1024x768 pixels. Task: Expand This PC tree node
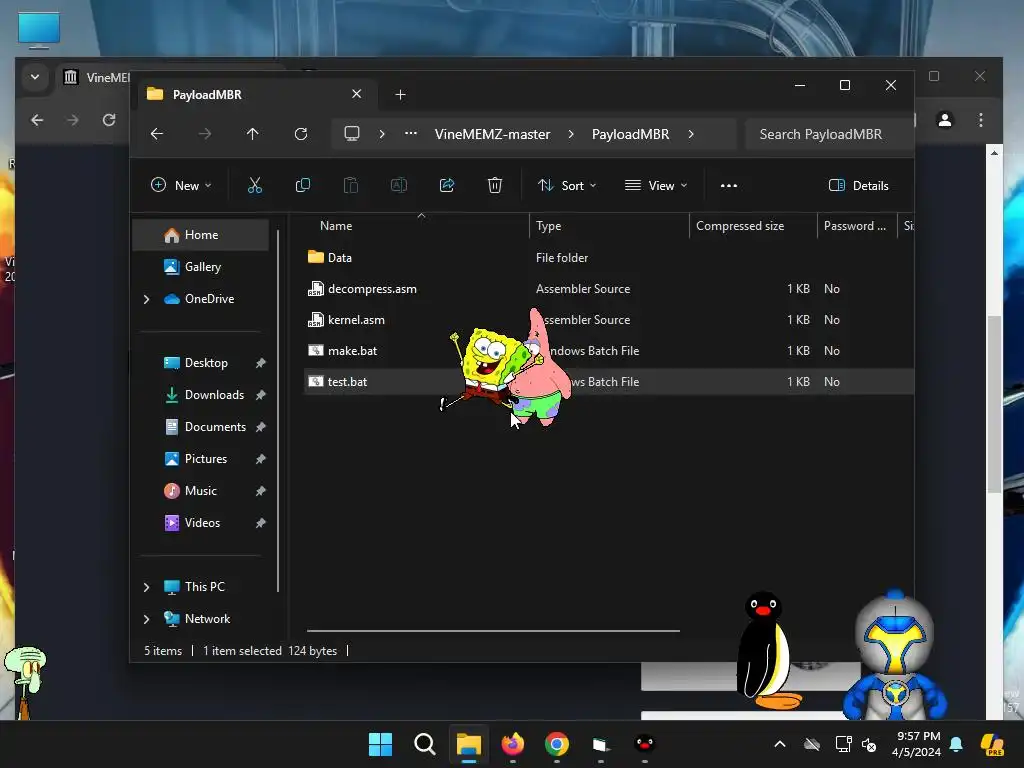146,587
